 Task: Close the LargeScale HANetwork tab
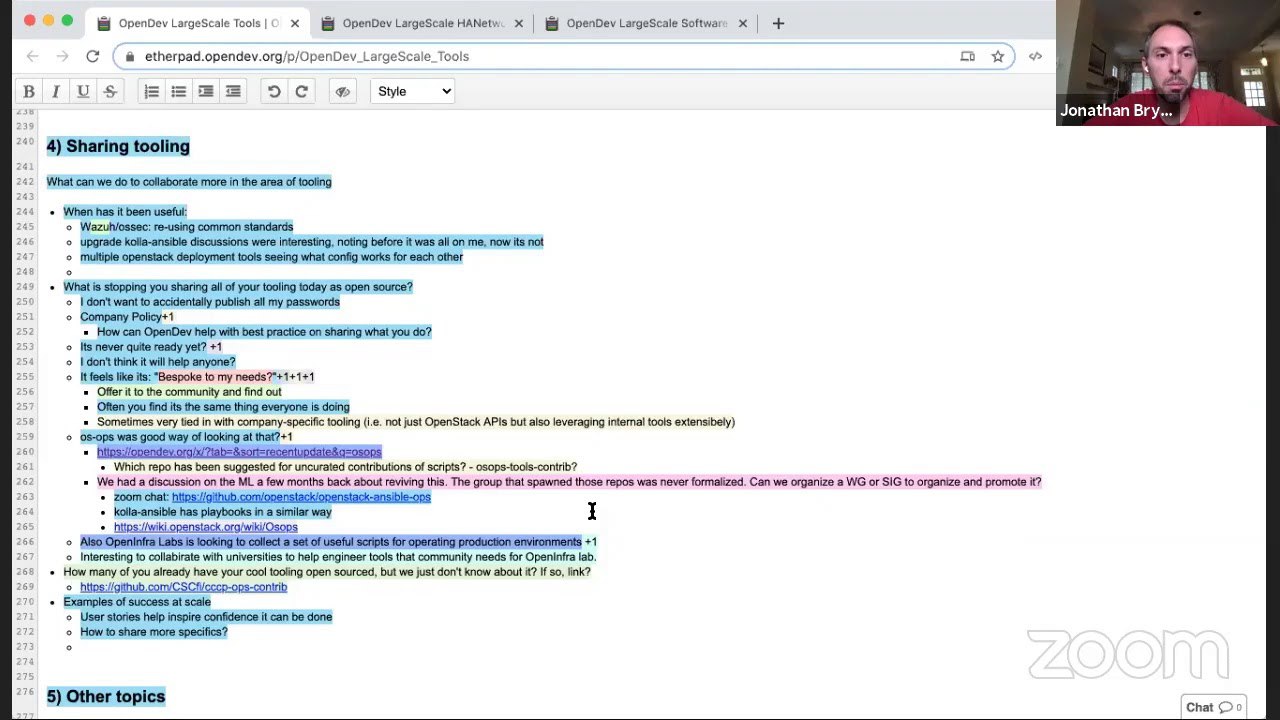518,23
